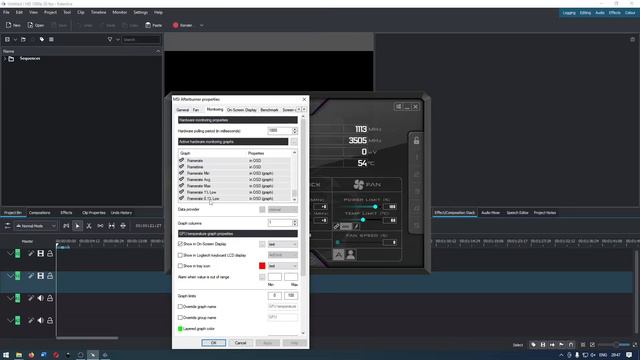Open the Timeline menu
This screenshot has height=360, width=640.
click(x=98, y=13)
